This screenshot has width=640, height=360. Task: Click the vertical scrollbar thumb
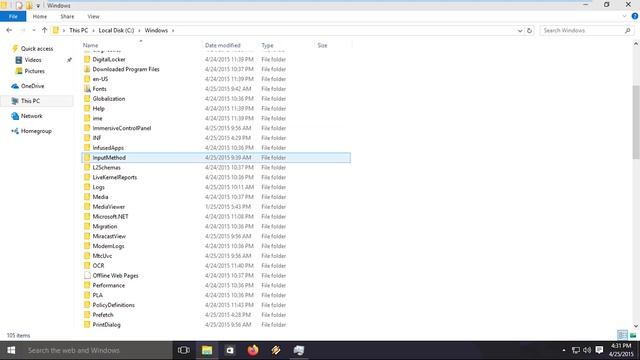[636, 122]
